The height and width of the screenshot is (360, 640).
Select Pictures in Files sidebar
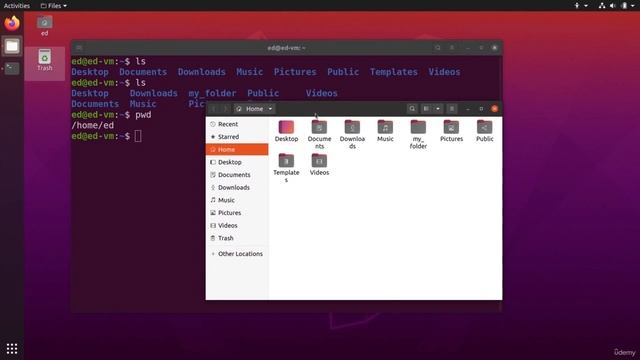pos(237,213)
